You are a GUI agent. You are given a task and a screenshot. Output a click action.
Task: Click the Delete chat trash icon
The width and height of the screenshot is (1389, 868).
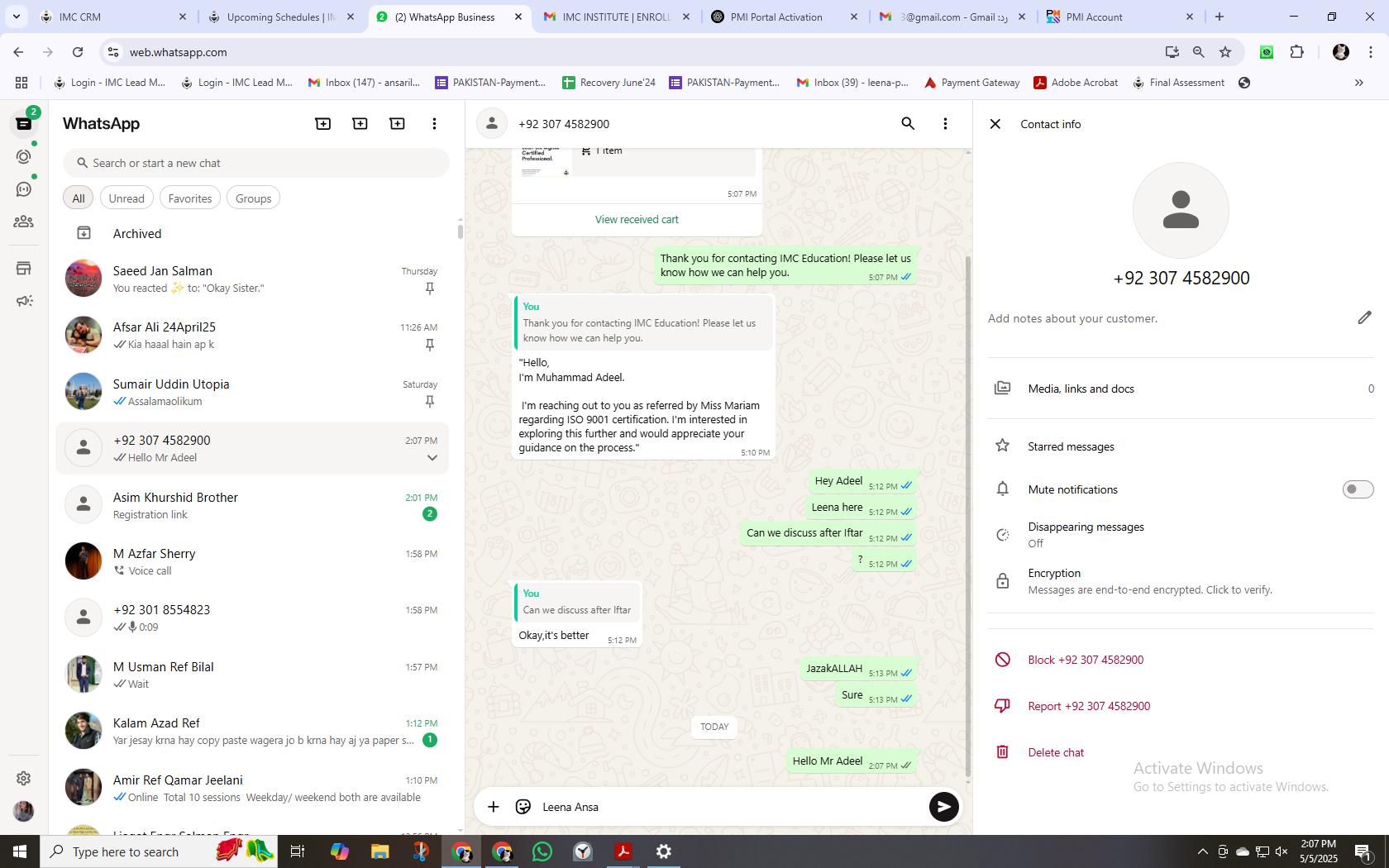point(1002,752)
